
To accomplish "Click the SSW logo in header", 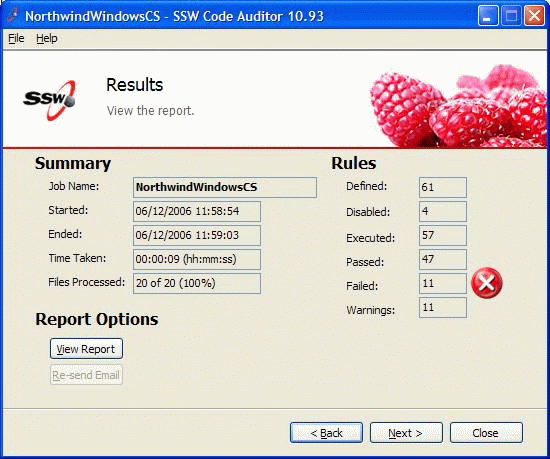I will coord(49,100).
